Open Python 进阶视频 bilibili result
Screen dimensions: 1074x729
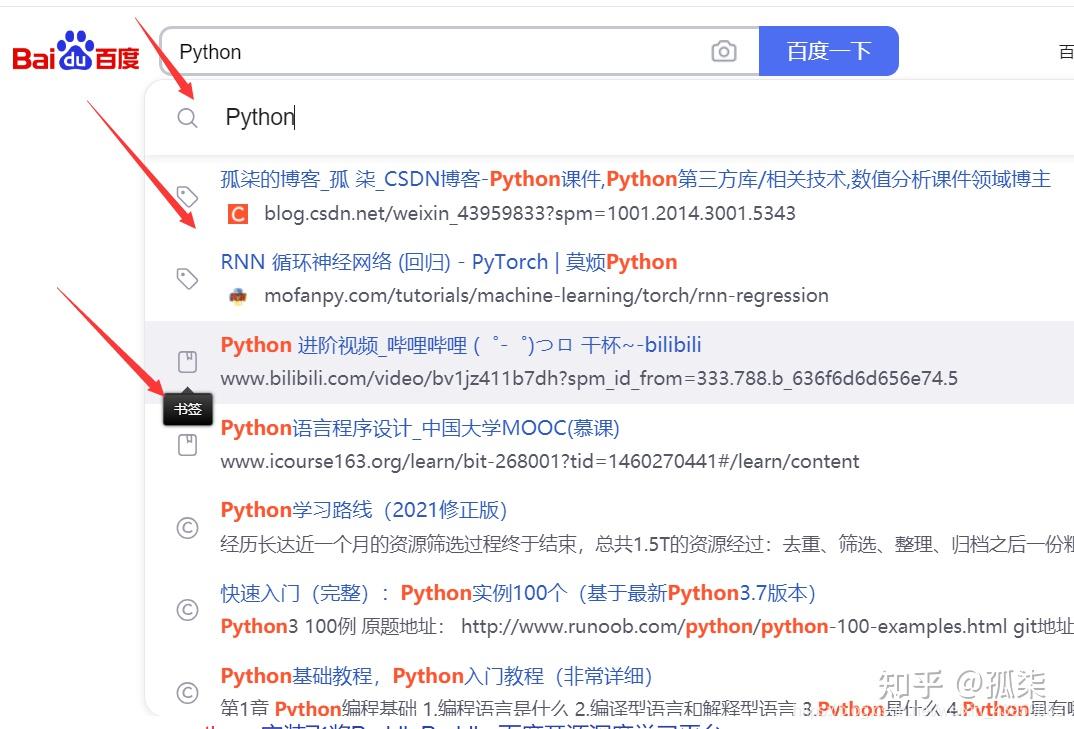[x=461, y=345]
